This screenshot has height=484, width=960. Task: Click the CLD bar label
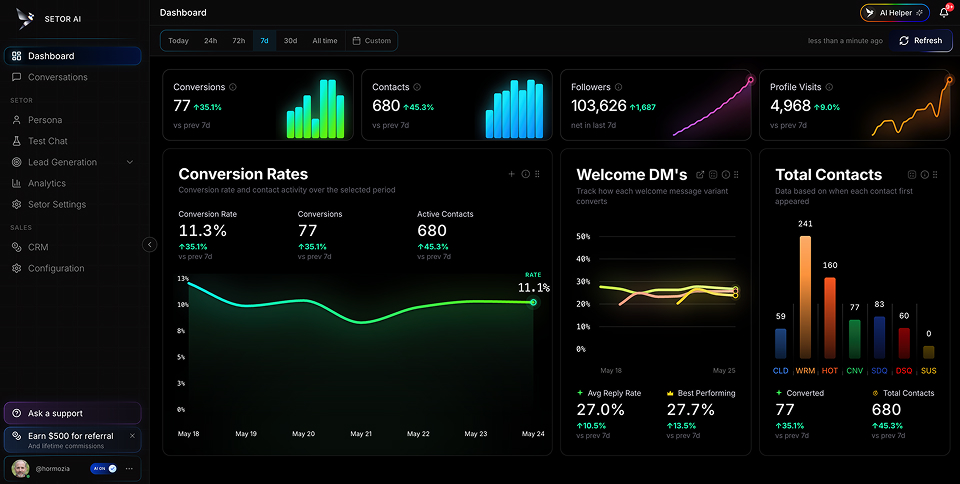tap(781, 371)
